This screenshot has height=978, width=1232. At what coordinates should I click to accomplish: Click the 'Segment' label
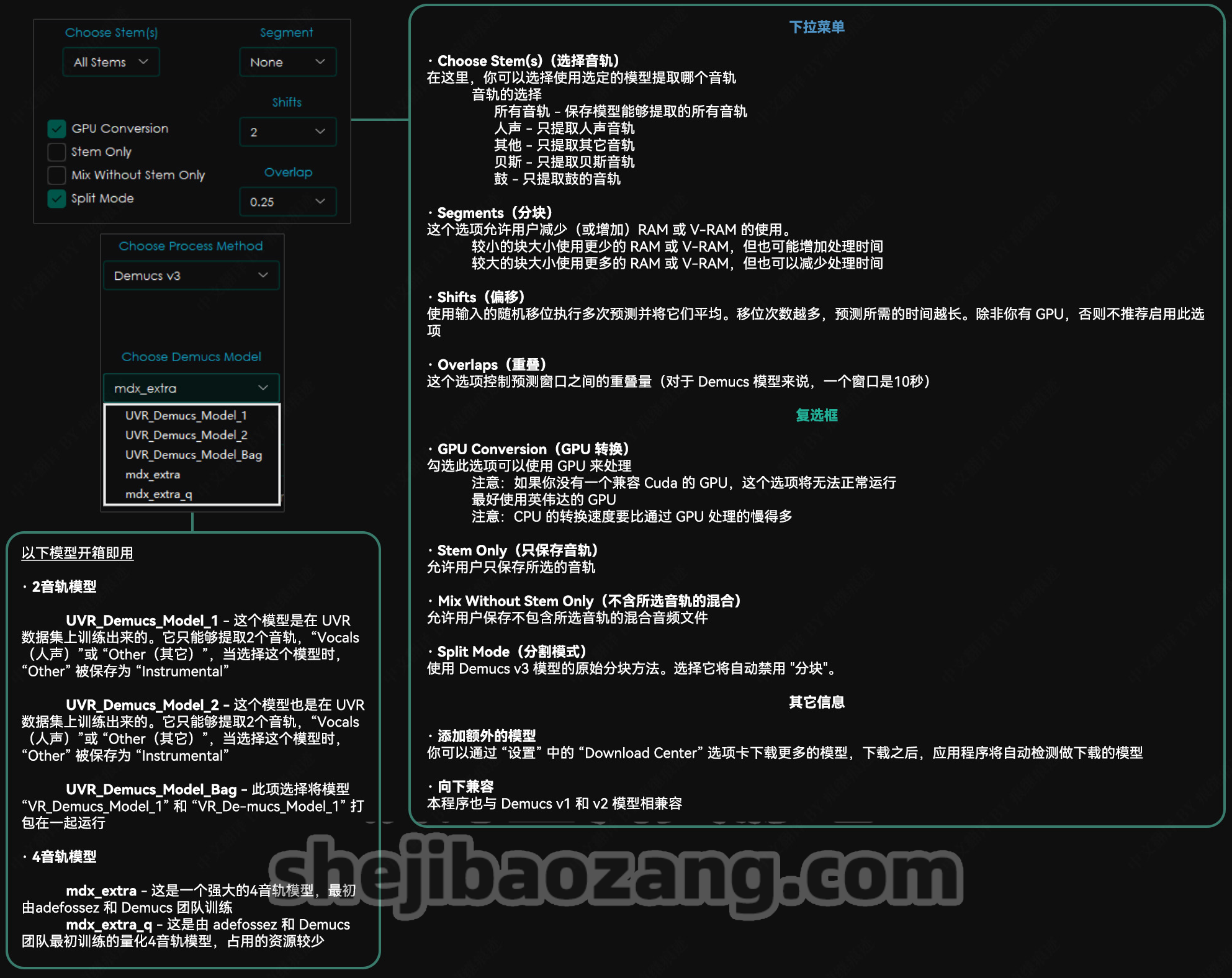pyautogui.click(x=286, y=32)
